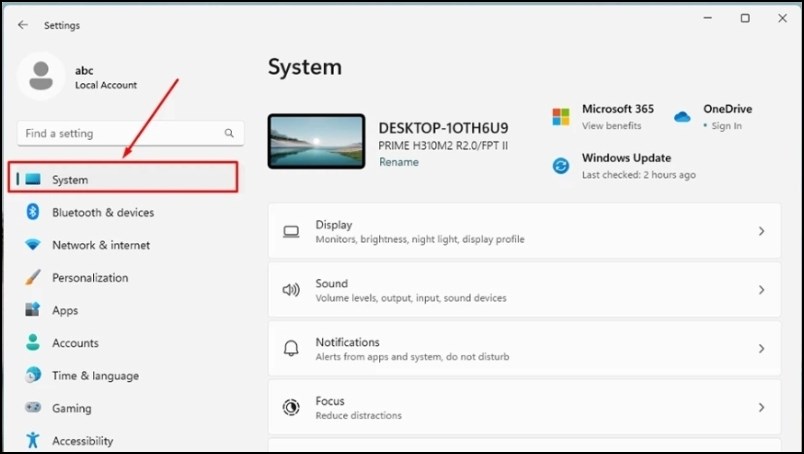Go to Apps settings category
Screen dimensions: 804x454
pos(65,310)
